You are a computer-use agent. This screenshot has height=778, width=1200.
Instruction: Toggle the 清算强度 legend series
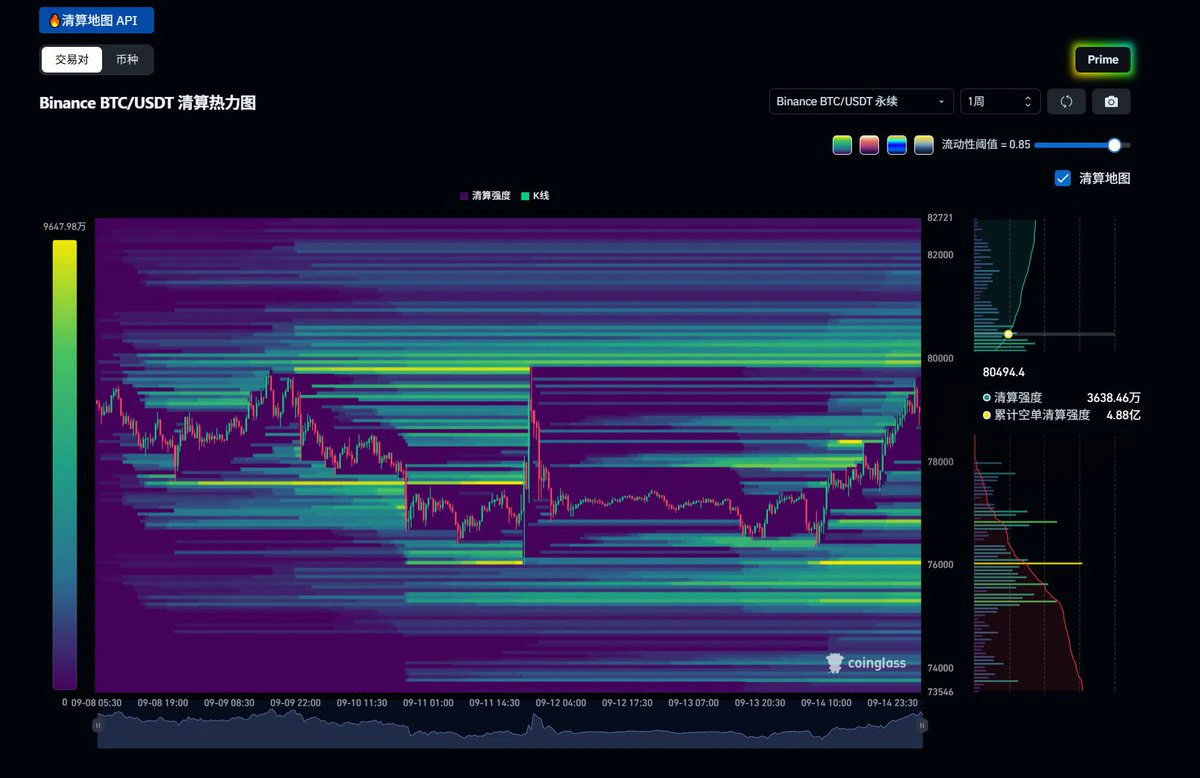(485, 196)
